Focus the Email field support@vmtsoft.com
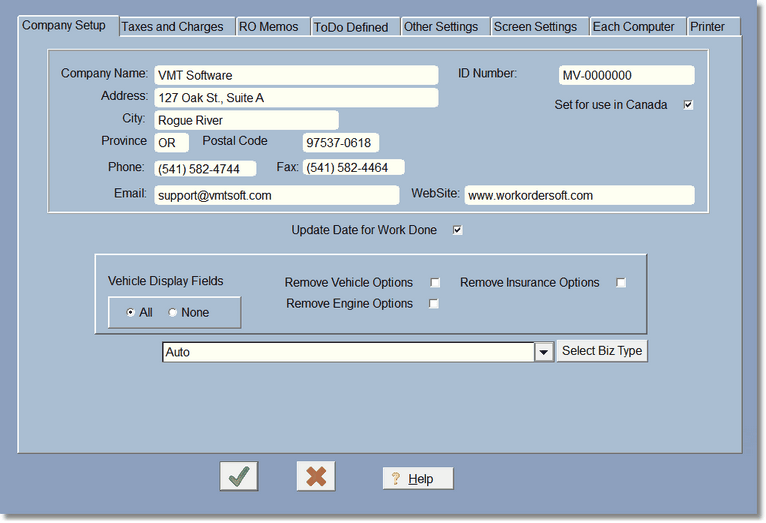The image size is (766, 523). pyautogui.click(x=277, y=195)
